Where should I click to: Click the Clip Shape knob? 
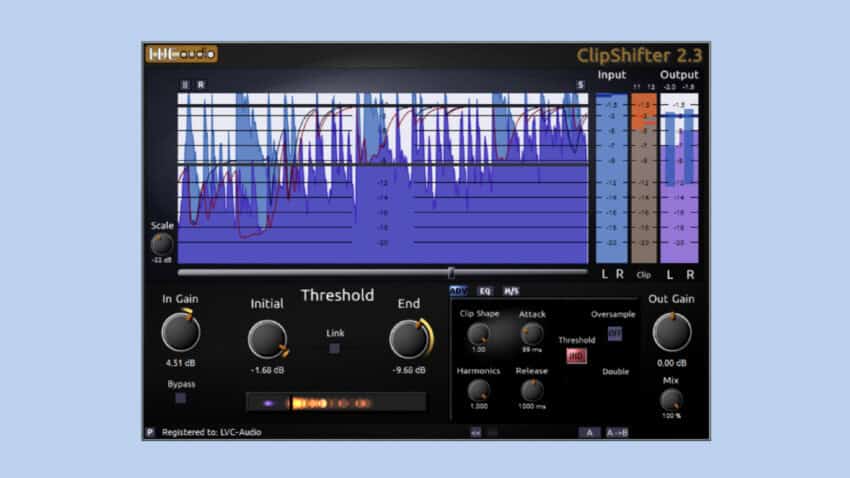479,333
